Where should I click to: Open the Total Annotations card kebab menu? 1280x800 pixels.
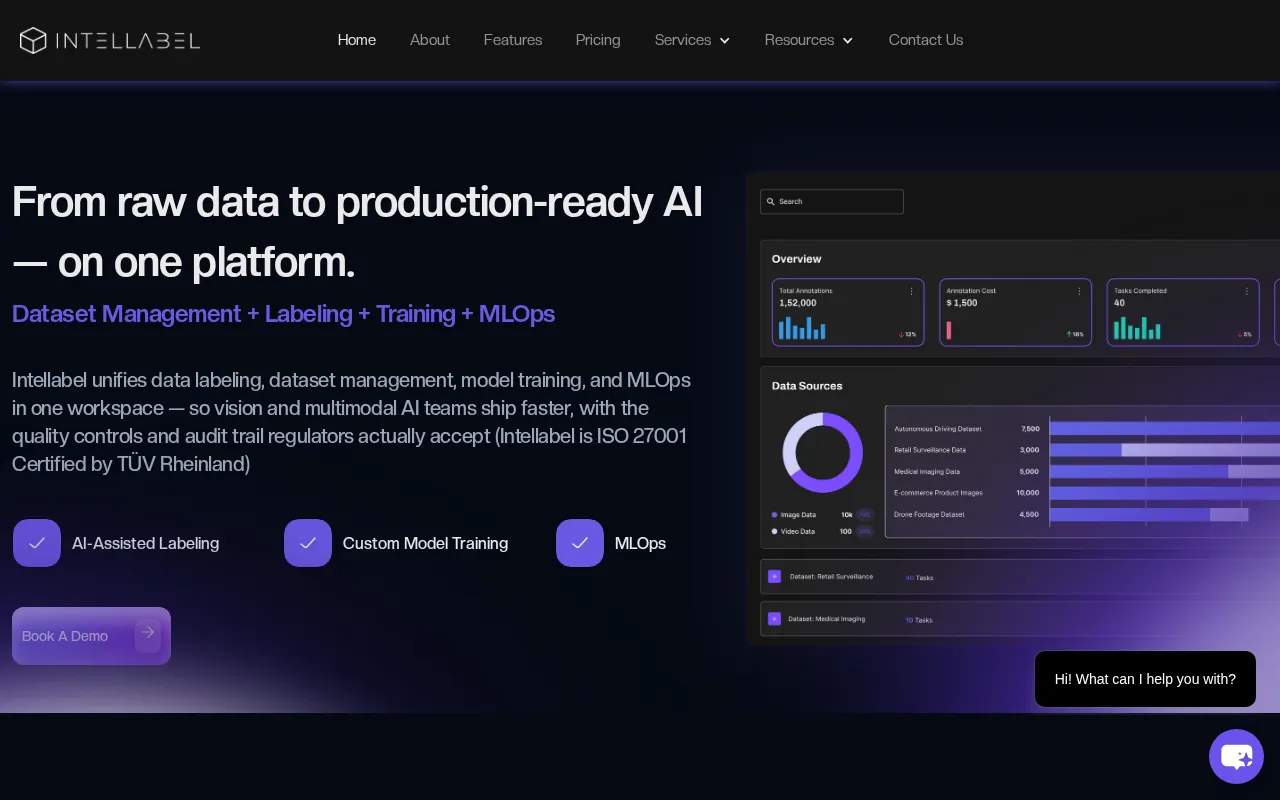pyautogui.click(x=911, y=291)
